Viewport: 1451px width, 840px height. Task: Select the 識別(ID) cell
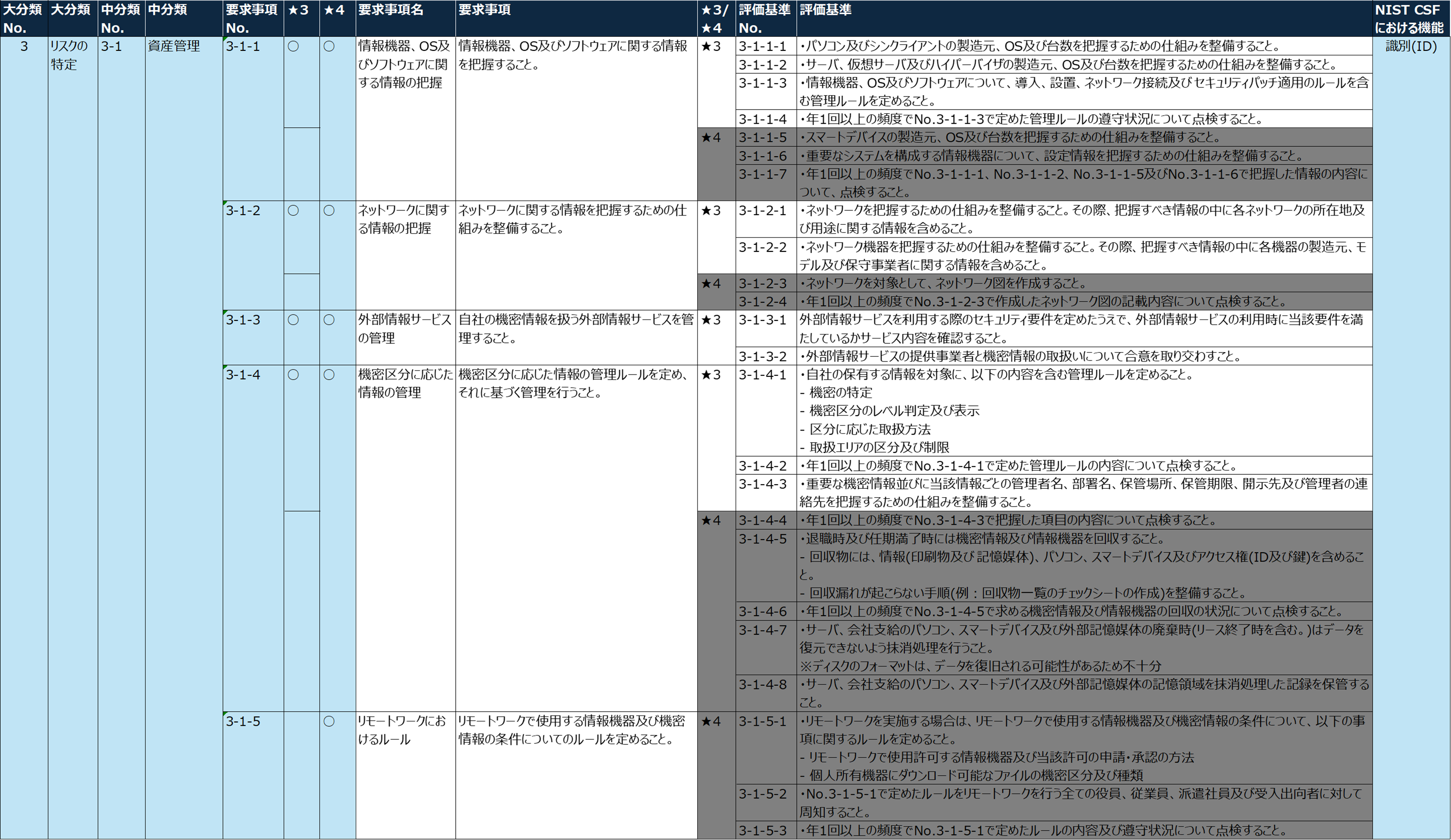(1411, 46)
